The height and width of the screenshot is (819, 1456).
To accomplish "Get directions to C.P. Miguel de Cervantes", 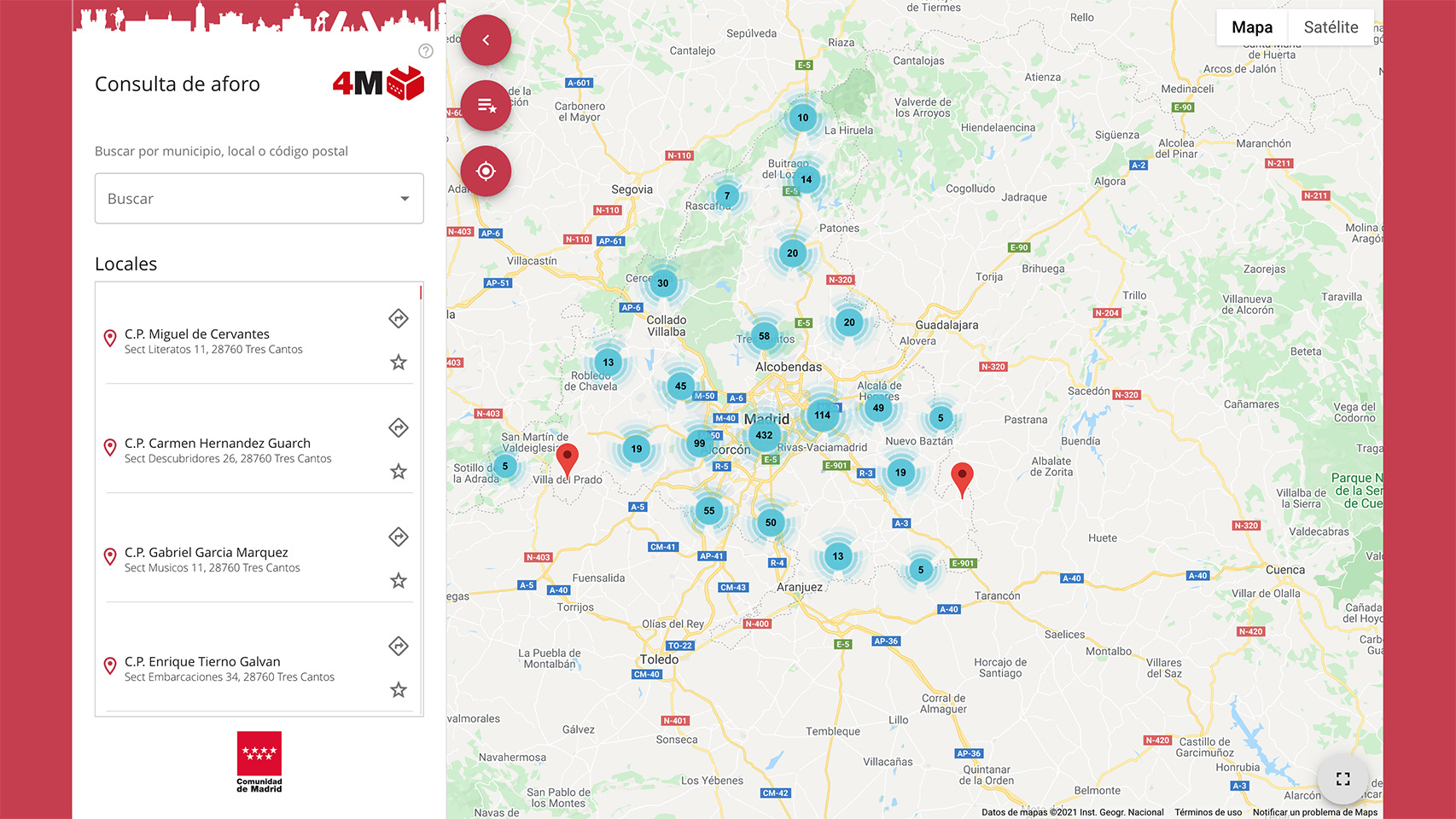I will click(398, 318).
